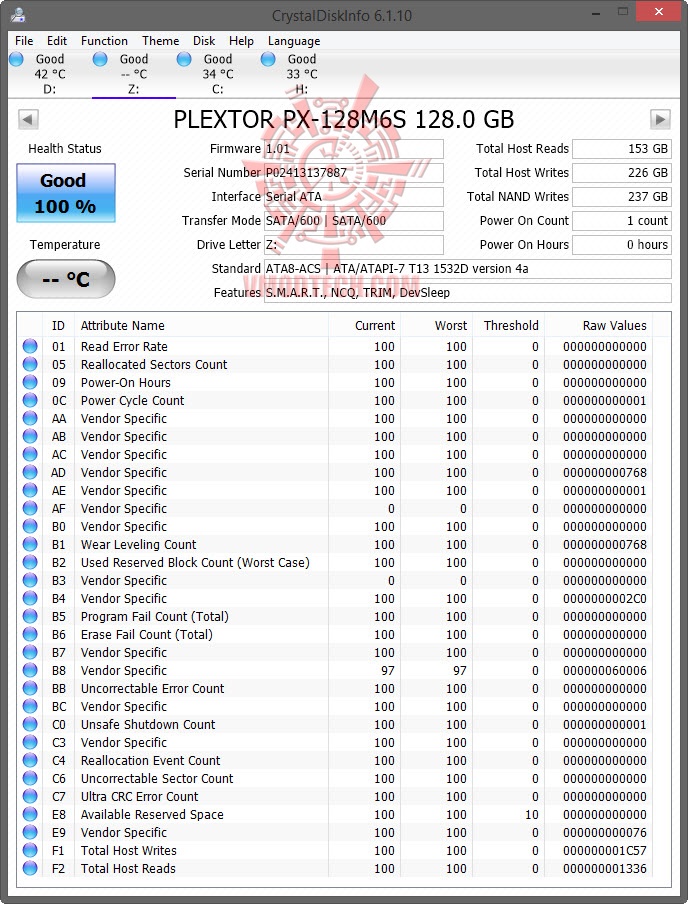Click the Interface Serial ATA field
The image size is (688, 904).
point(354,197)
